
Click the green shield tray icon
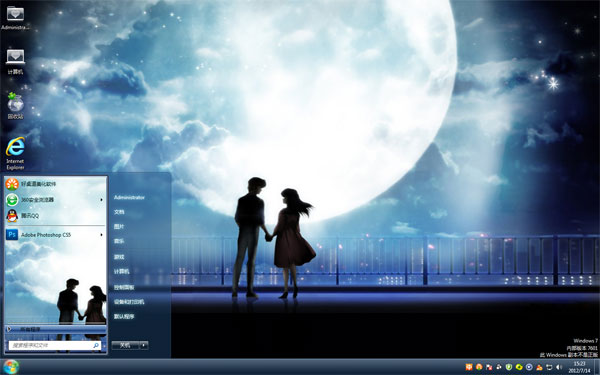(x=509, y=367)
